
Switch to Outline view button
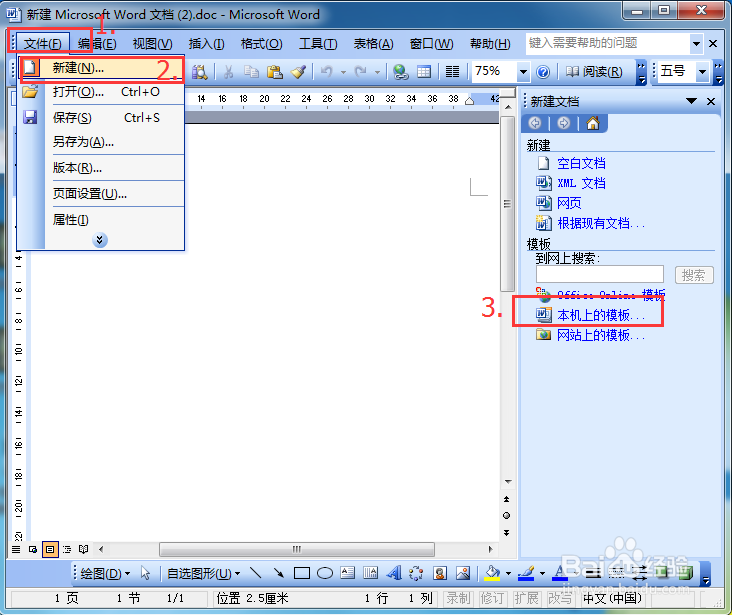coord(67,549)
